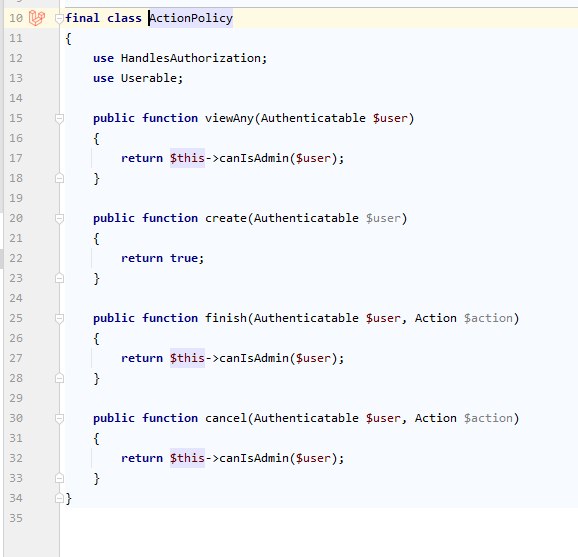Click the 'function' keyword on line 30
This screenshot has height=557, width=578.
pyautogui.click(x=170, y=418)
